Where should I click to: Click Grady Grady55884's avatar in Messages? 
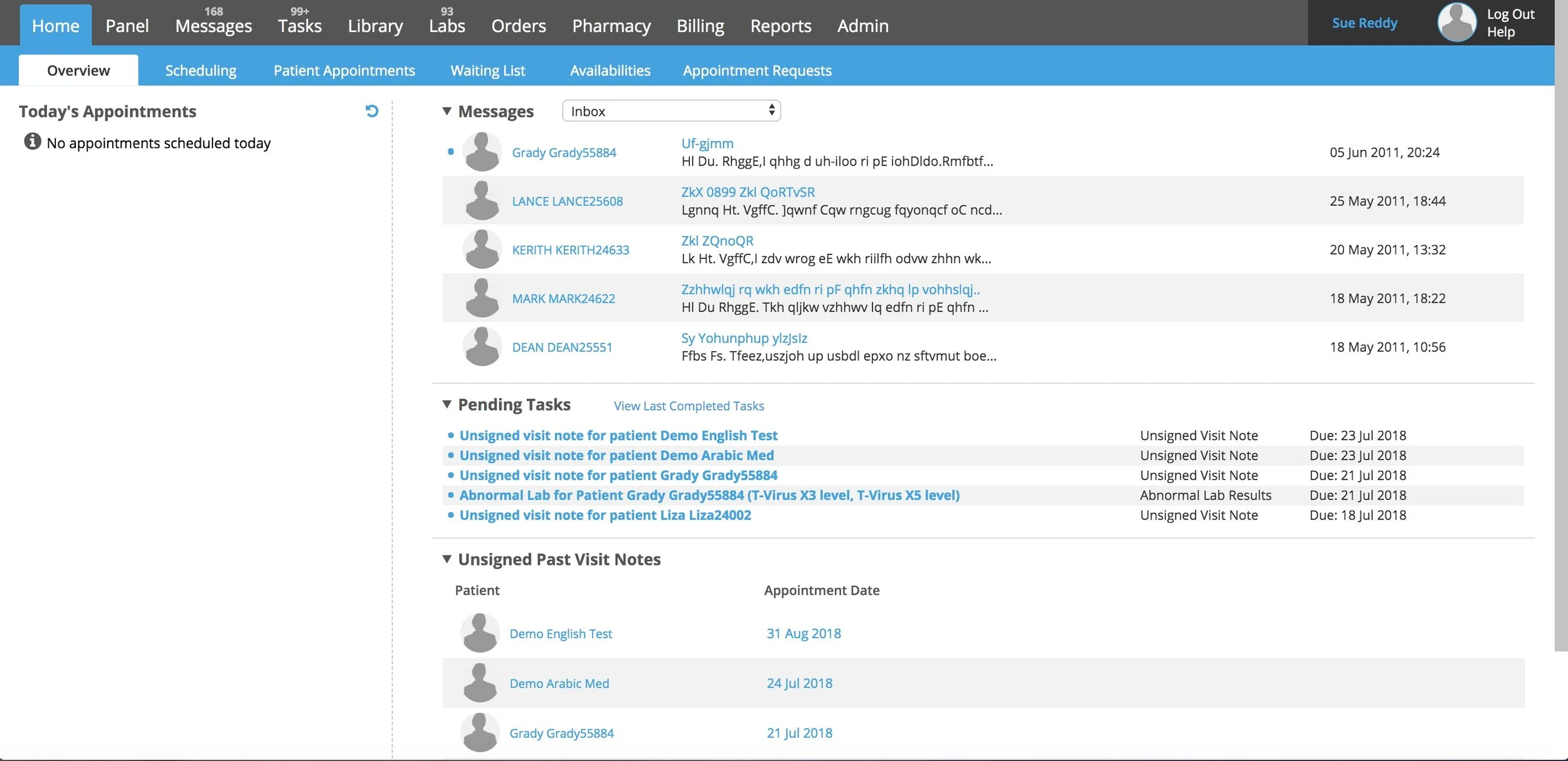click(482, 152)
